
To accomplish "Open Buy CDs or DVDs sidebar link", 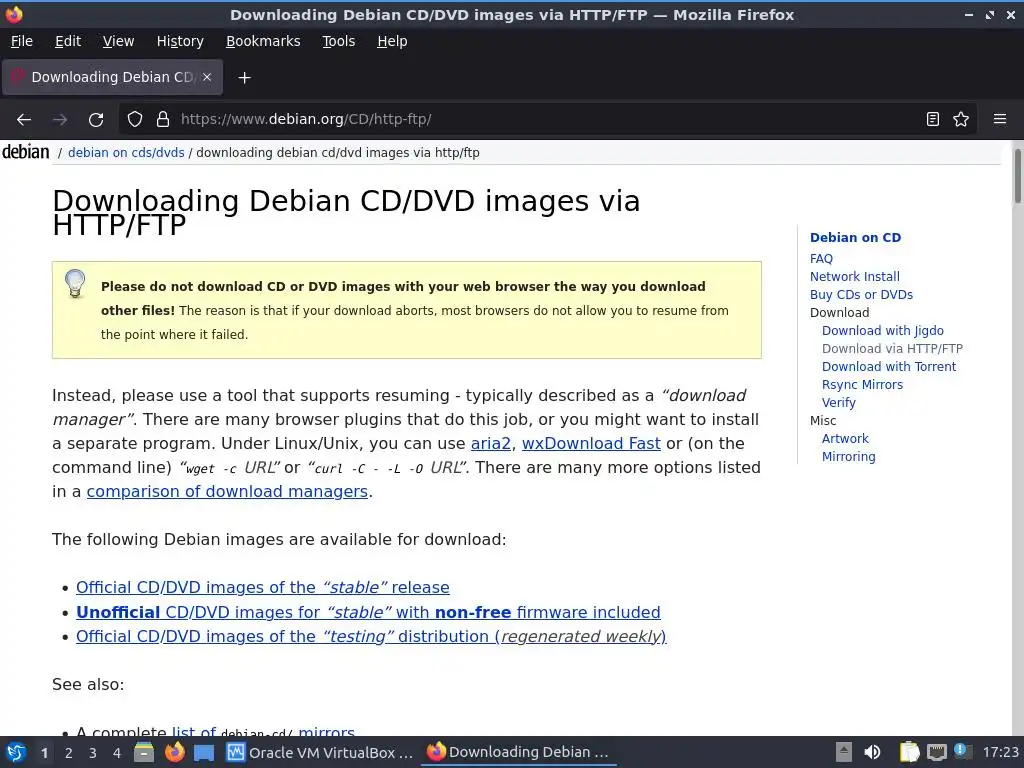I will click(861, 295).
